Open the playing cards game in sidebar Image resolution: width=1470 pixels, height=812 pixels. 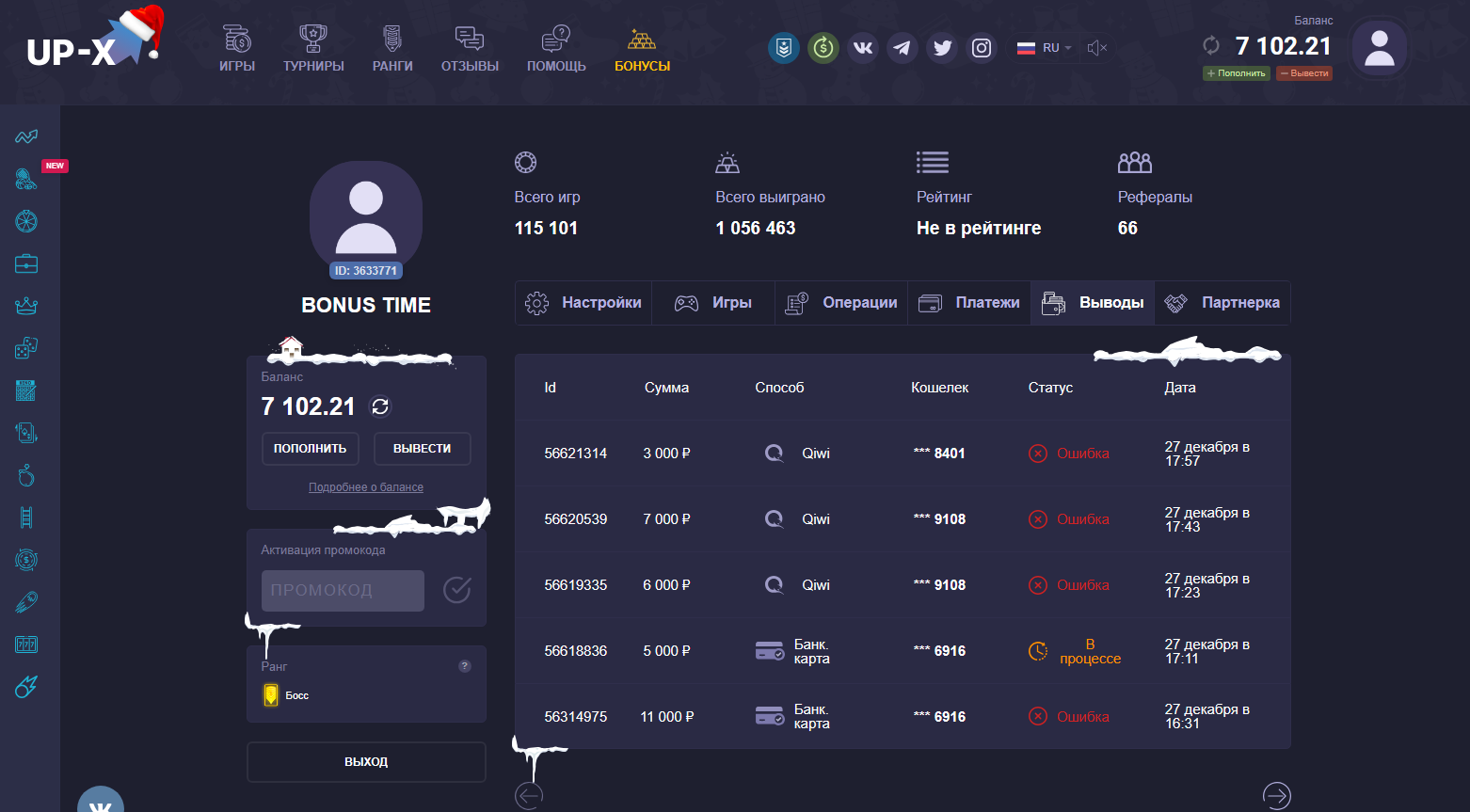pyautogui.click(x=26, y=433)
